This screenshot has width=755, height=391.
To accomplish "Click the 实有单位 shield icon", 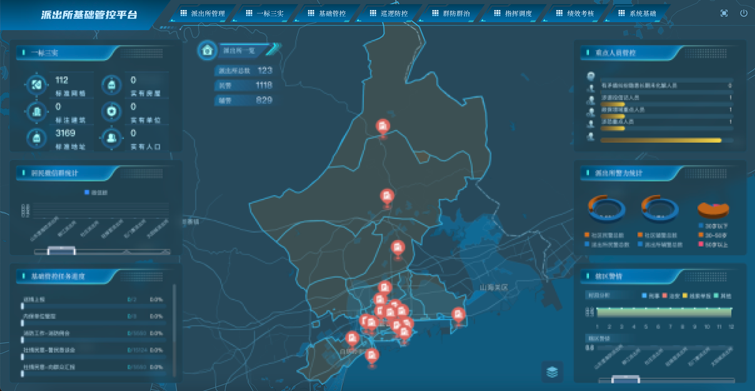I will (x=112, y=112).
